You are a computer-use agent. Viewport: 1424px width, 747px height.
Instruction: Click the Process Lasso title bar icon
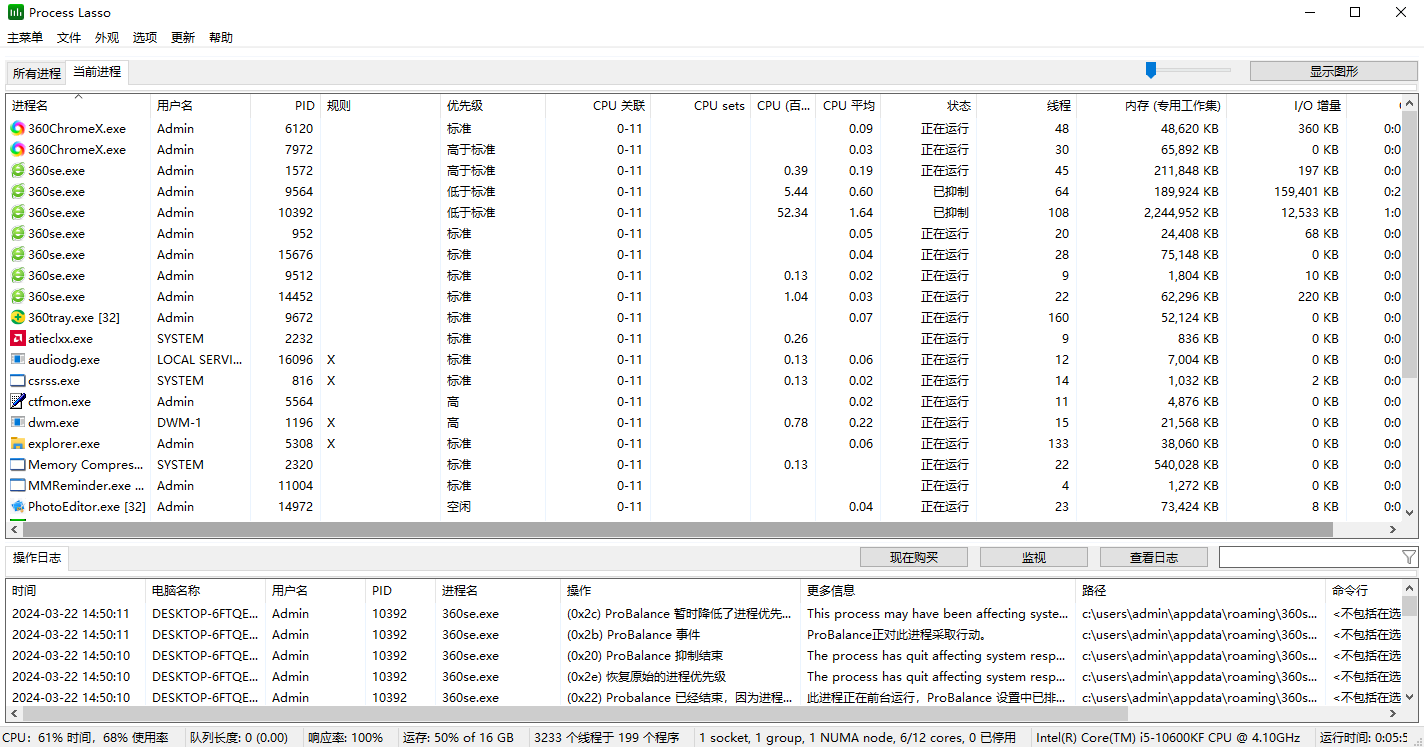[15, 13]
